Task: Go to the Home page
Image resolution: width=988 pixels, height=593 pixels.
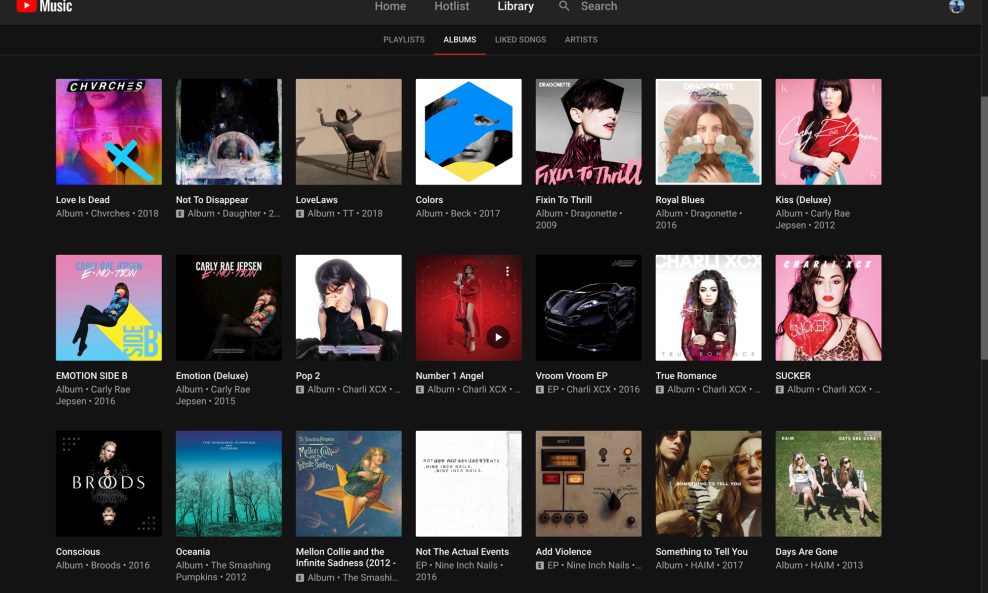Action: tap(390, 6)
